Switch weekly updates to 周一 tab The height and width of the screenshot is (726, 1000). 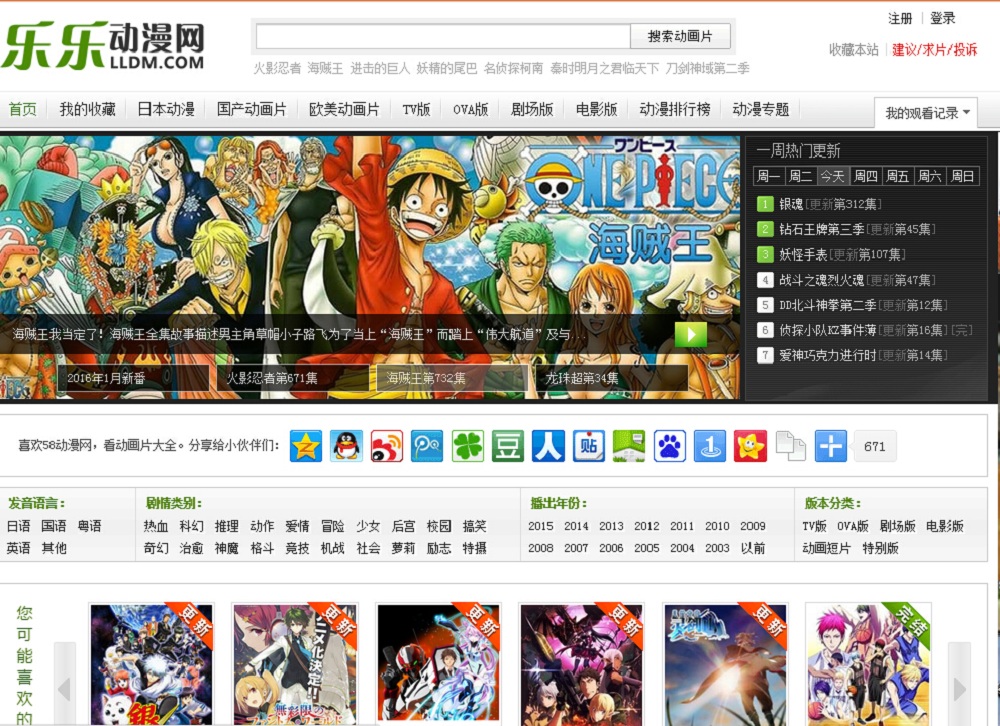click(768, 176)
